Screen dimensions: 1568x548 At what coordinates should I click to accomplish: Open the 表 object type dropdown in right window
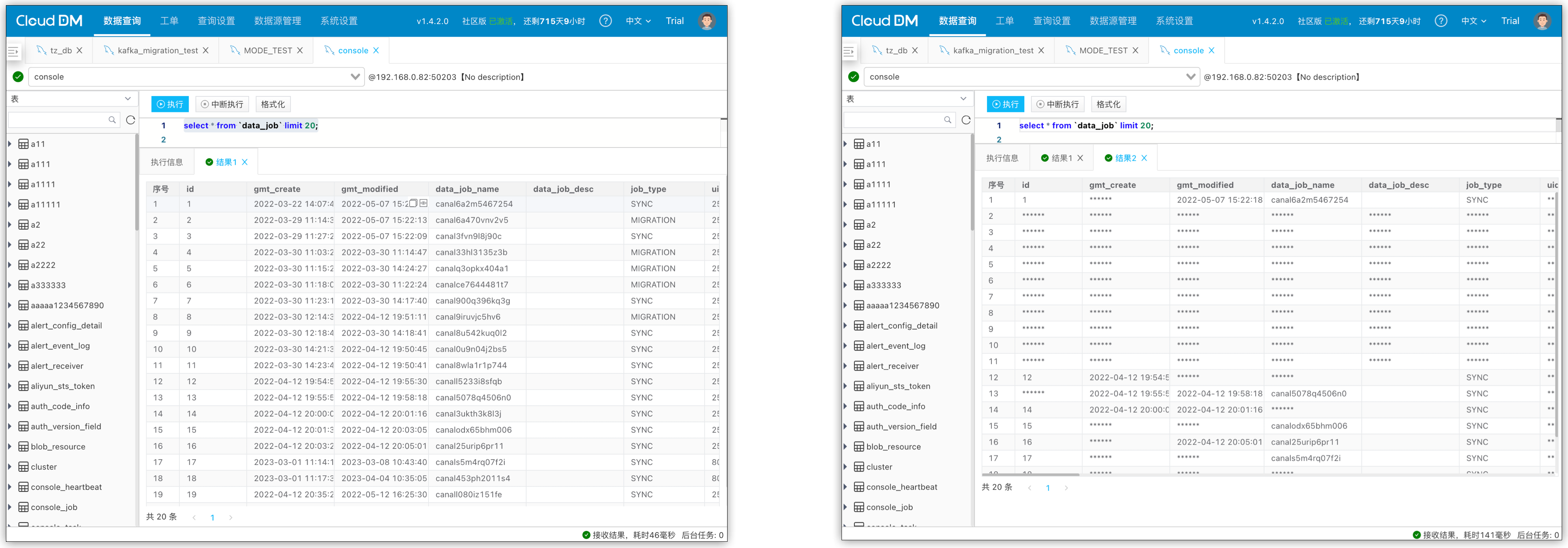click(963, 98)
